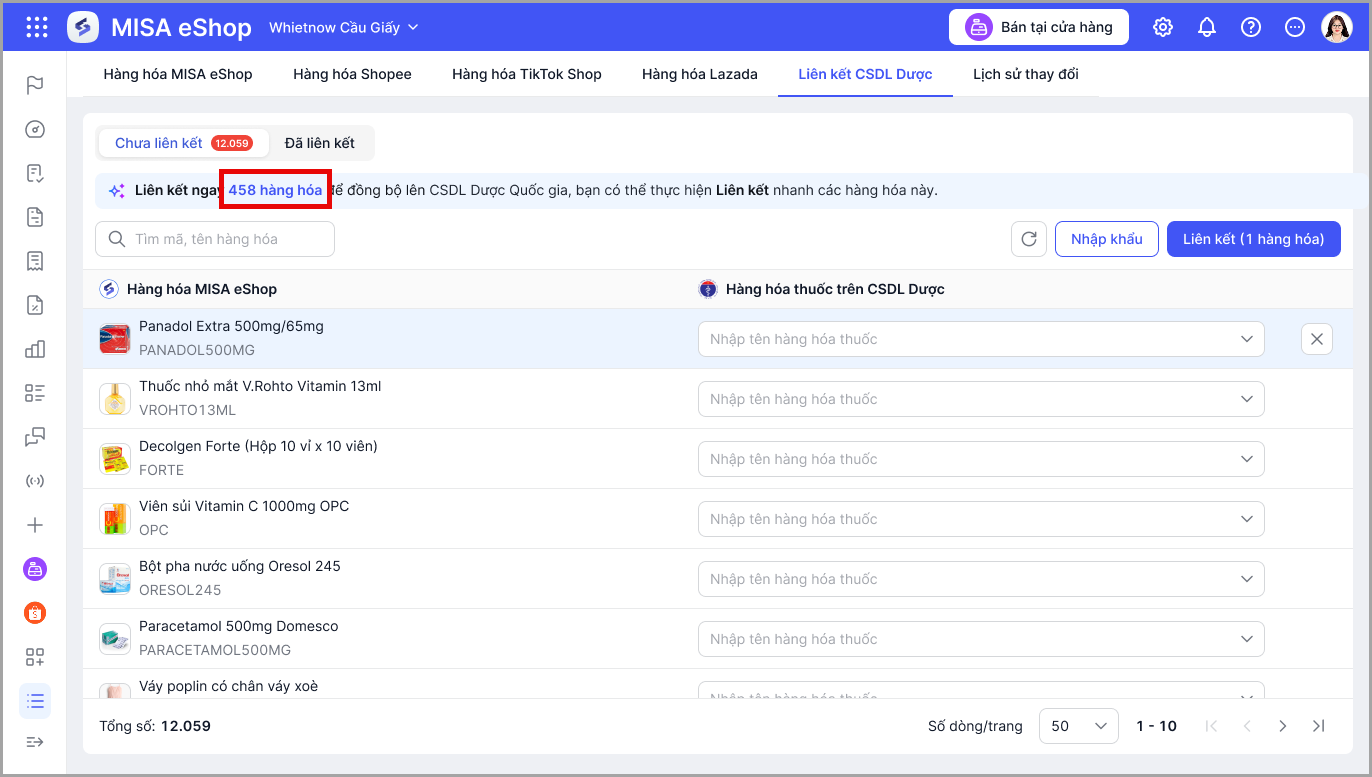Jump to the first page of results
This screenshot has height=777, width=1372.
1211,726
